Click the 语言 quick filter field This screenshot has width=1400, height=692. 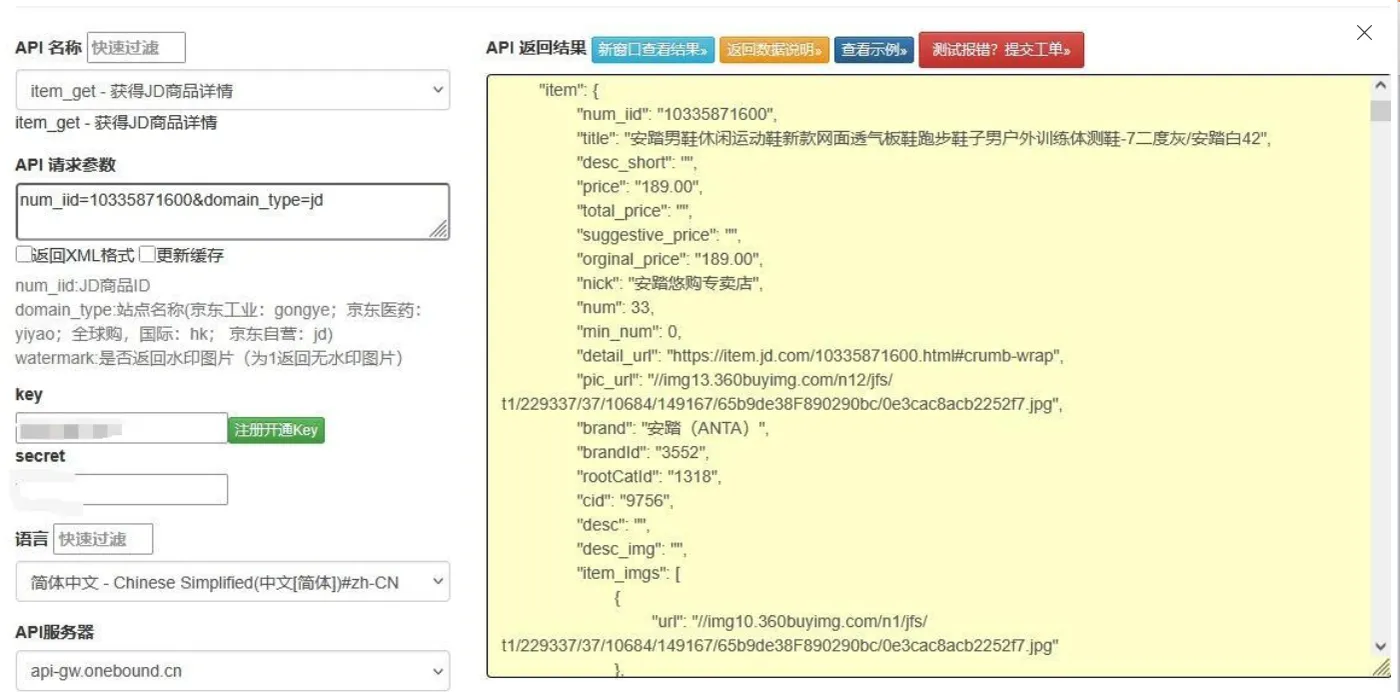click(x=103, y=539)
